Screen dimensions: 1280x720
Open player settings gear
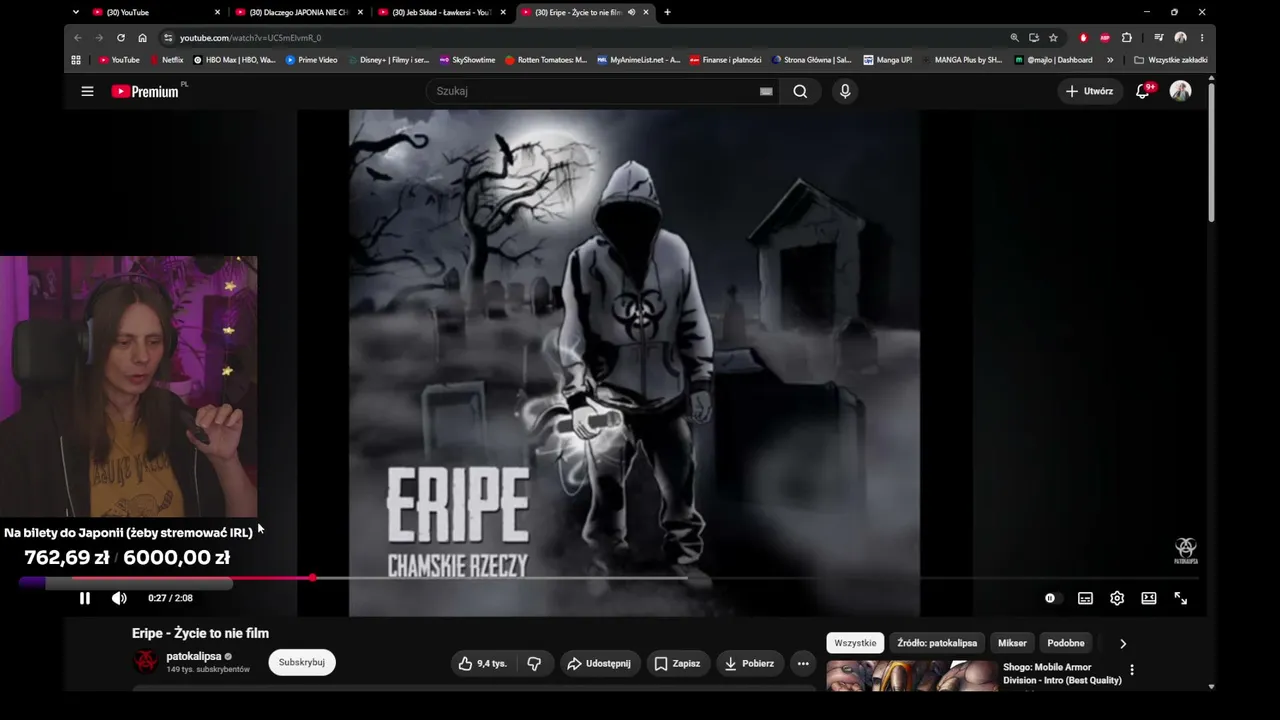(x=1117, y=598)
